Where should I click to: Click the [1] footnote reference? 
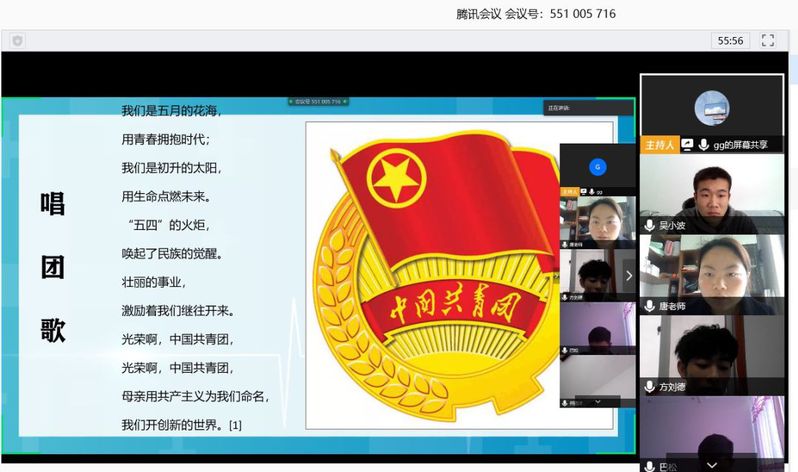pyautogui.click(x=235, y=425)
